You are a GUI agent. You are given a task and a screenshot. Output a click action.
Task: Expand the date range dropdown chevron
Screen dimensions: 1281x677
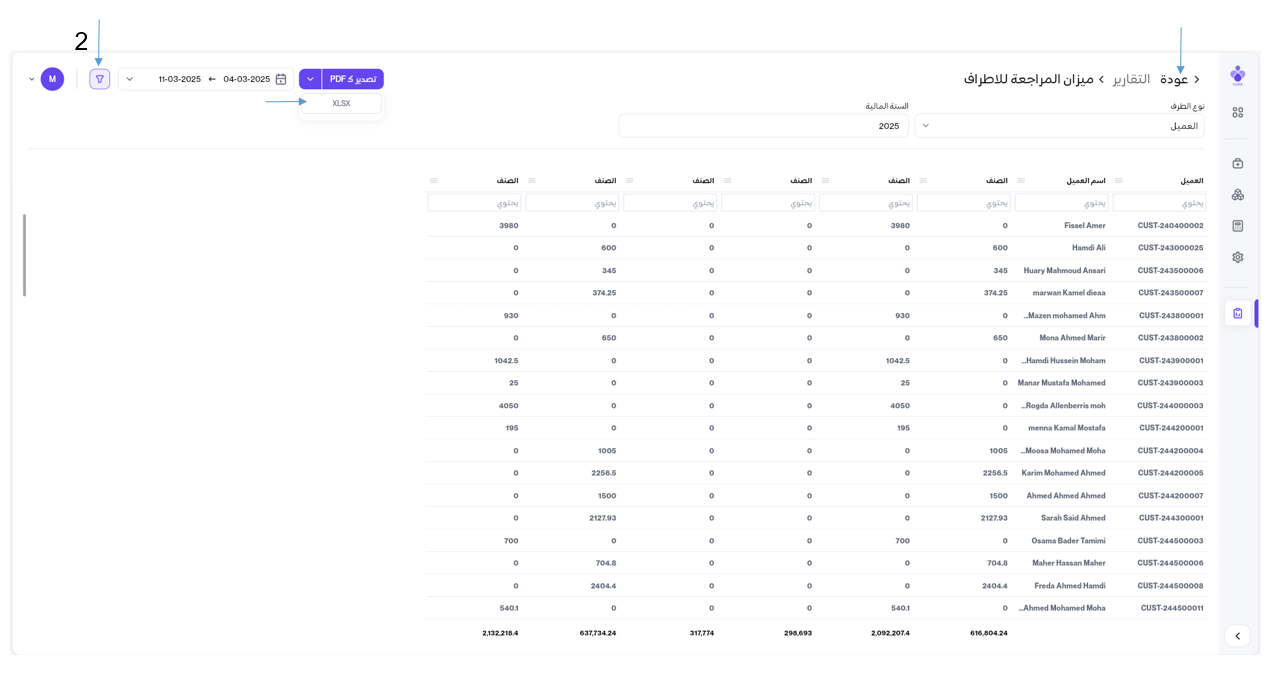click(x=130, y=79)
